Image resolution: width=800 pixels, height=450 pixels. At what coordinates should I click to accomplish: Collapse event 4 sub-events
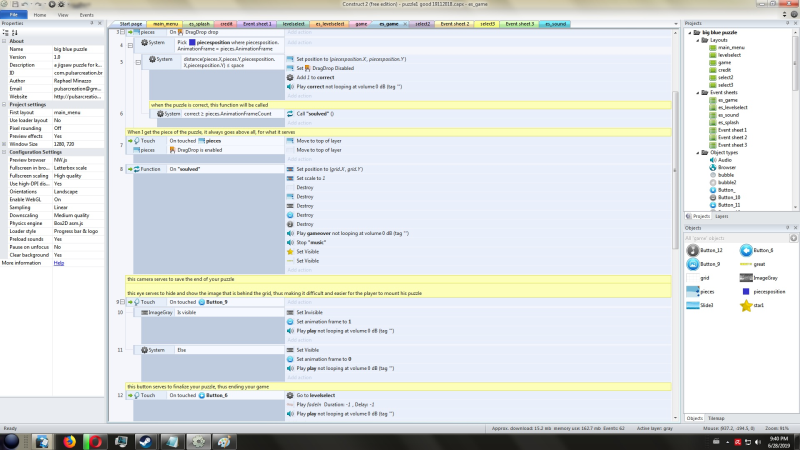(x=130, y=45)
